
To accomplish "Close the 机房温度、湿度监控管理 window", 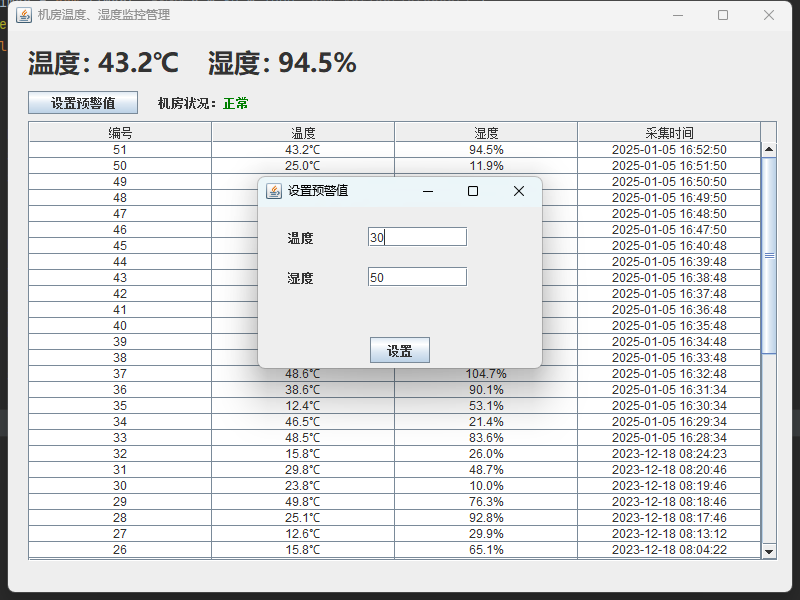I will click(769, 15).
